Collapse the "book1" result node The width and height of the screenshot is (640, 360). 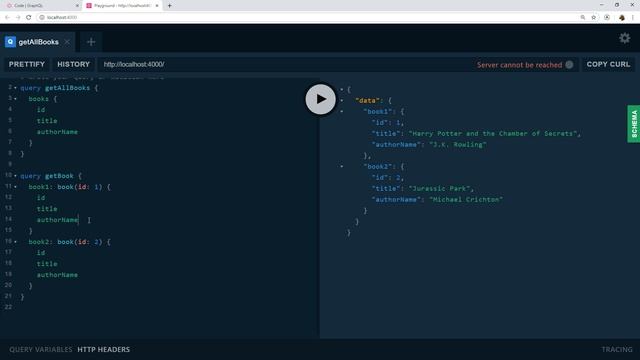pyautogui.click(x=342, y=111)
